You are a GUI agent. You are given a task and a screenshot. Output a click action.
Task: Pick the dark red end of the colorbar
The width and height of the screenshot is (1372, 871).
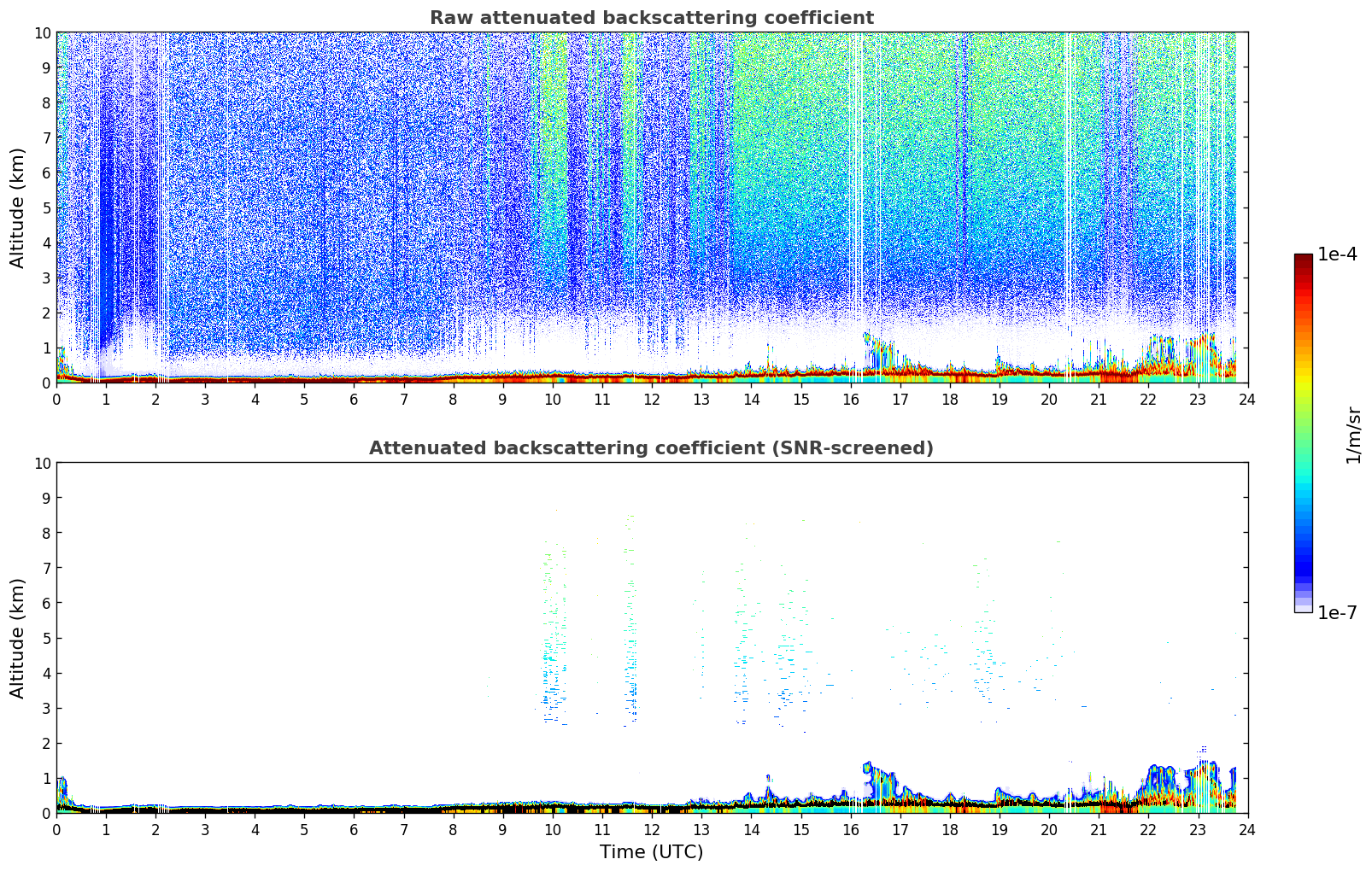[x=1303, y=260]
